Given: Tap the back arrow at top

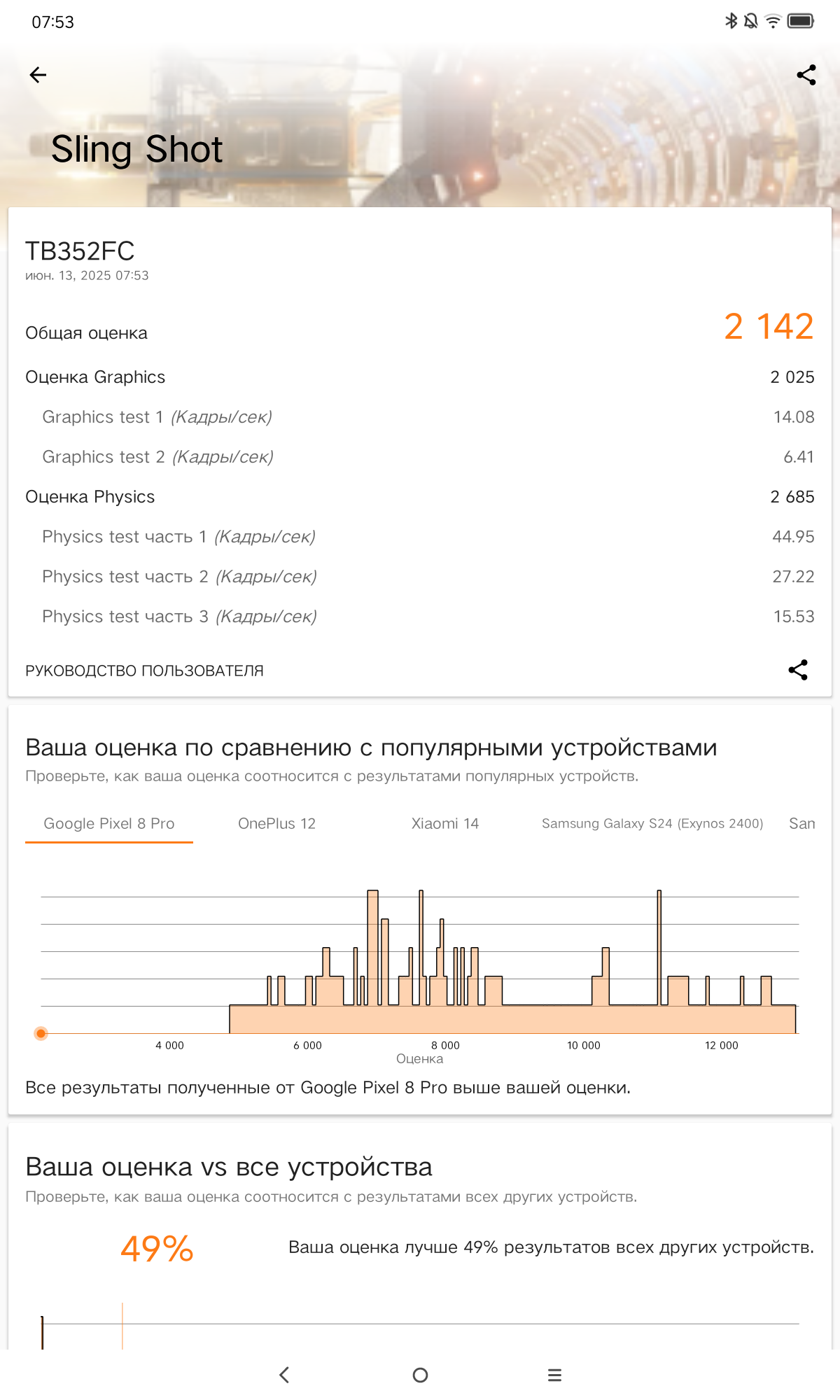Looking at the screenshot, I should click(x=38, y=75).
